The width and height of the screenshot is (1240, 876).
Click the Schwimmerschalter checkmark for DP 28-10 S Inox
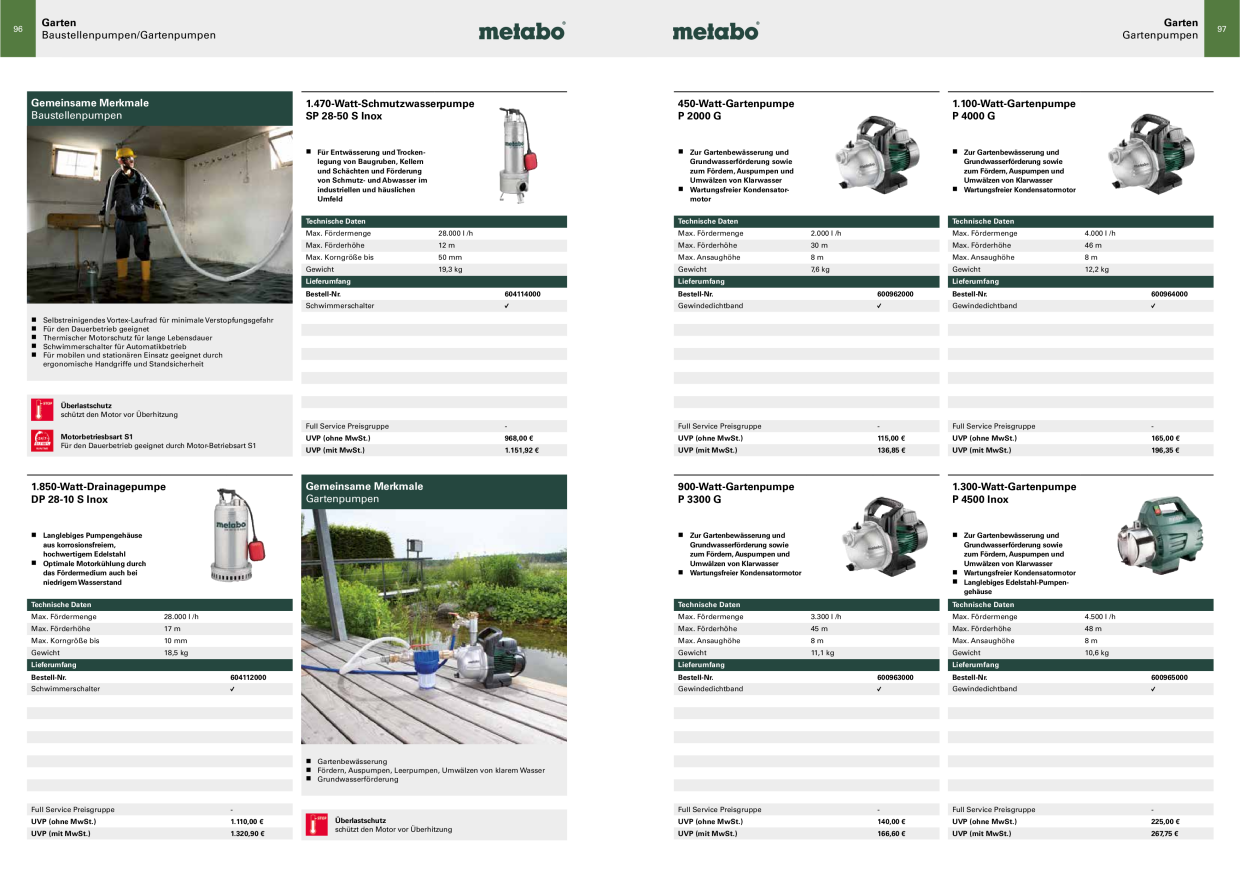(233, 689)
